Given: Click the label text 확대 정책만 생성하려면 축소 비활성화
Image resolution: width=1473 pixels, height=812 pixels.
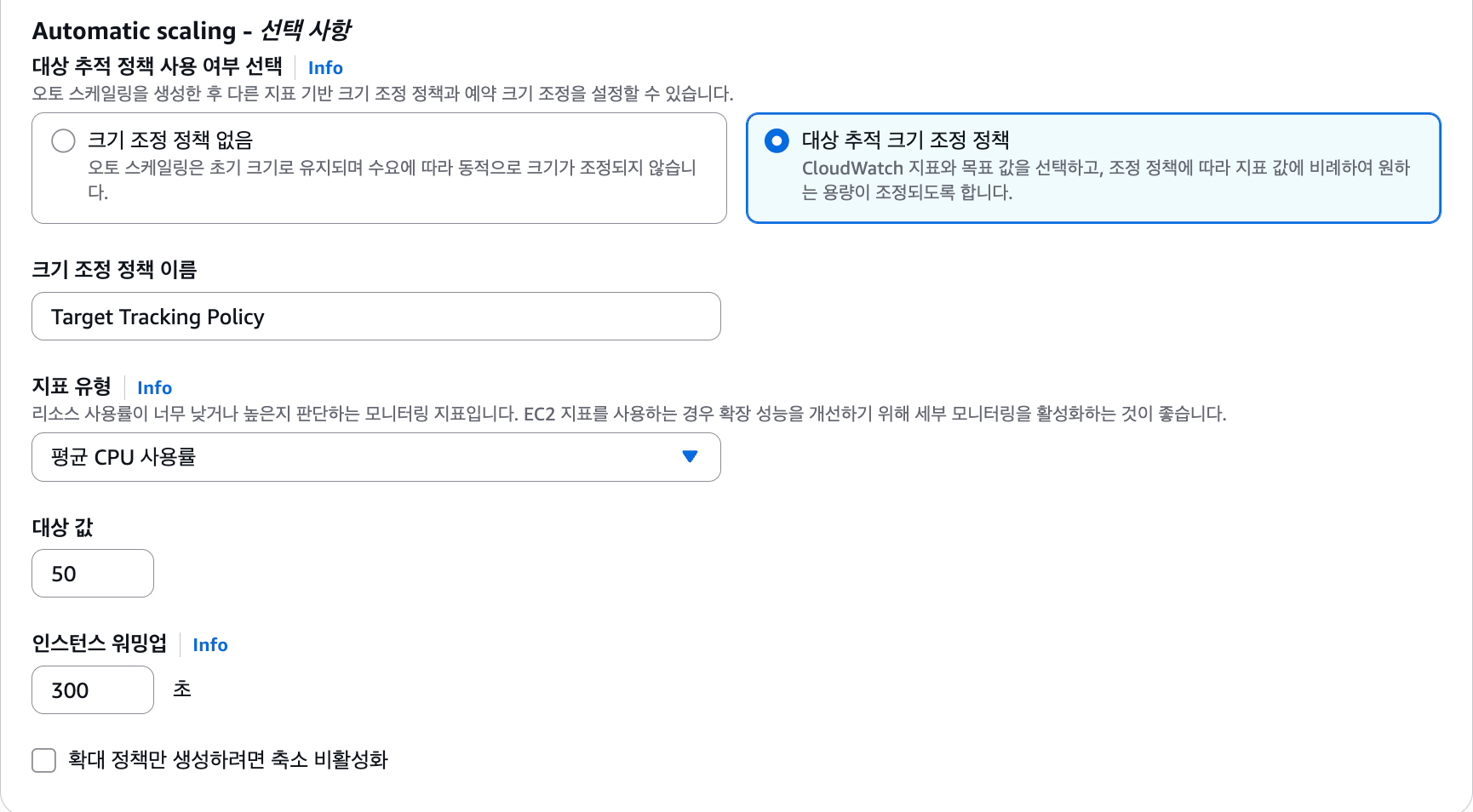Looking at the screenshot, I should (x=228, y=760).
